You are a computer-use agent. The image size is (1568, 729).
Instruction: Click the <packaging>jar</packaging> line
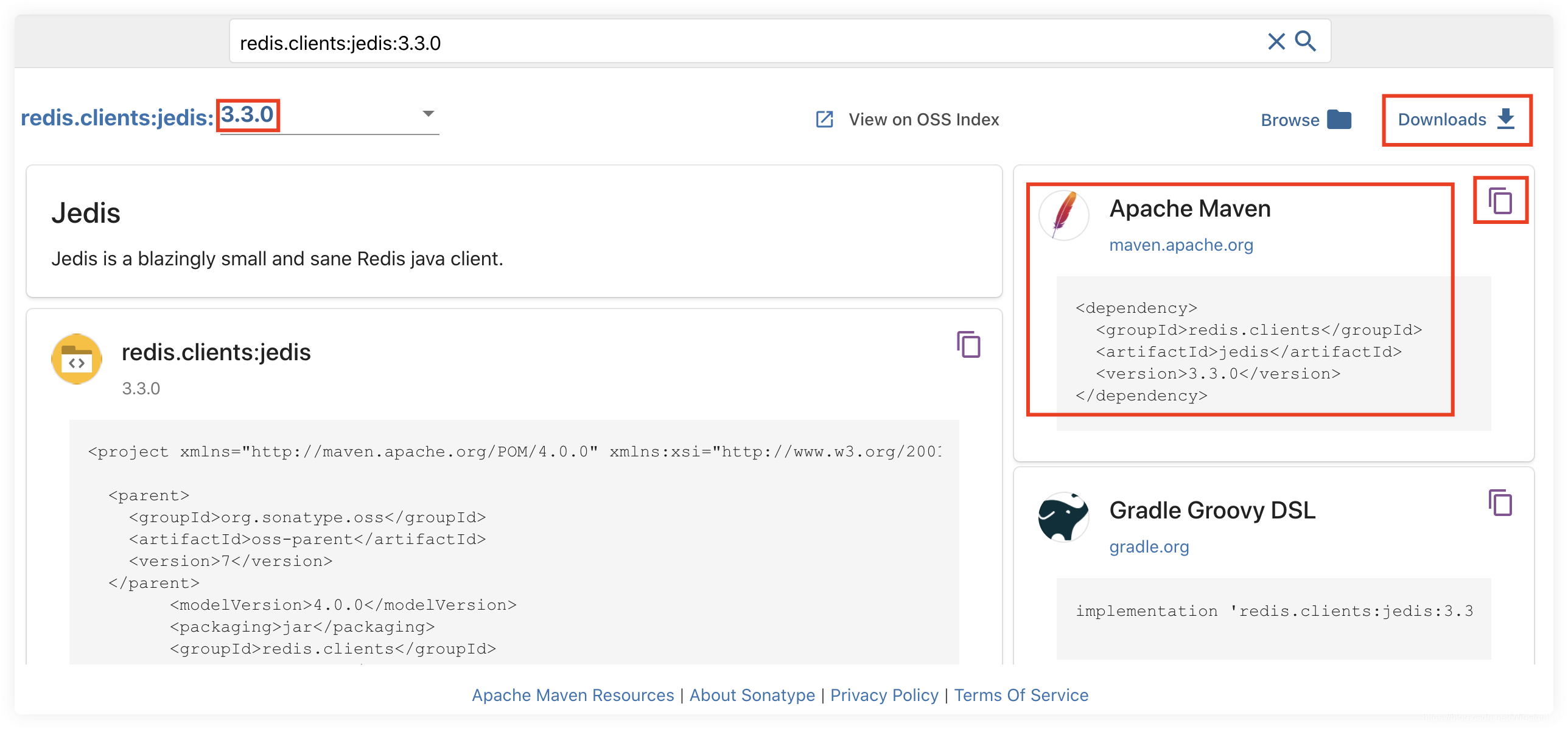303,627
